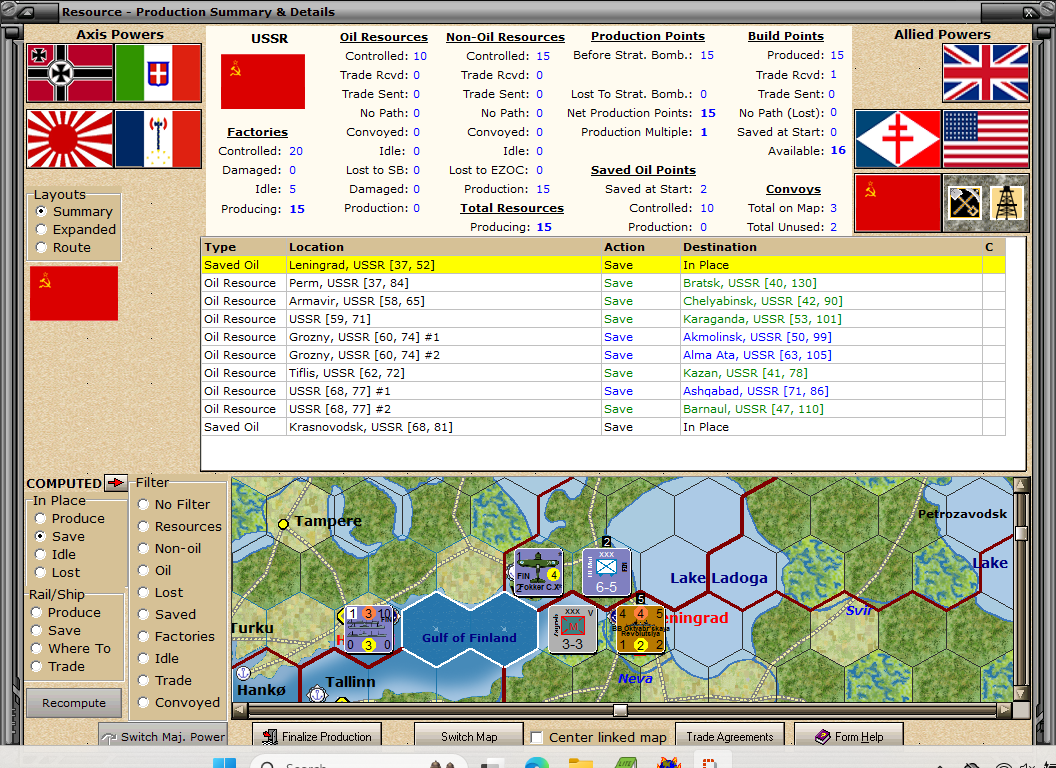Image resolution: width=1056 pixels, height=768 pixels.
Task: Open Trade Agreements
Action: click(x=730, y=736)
